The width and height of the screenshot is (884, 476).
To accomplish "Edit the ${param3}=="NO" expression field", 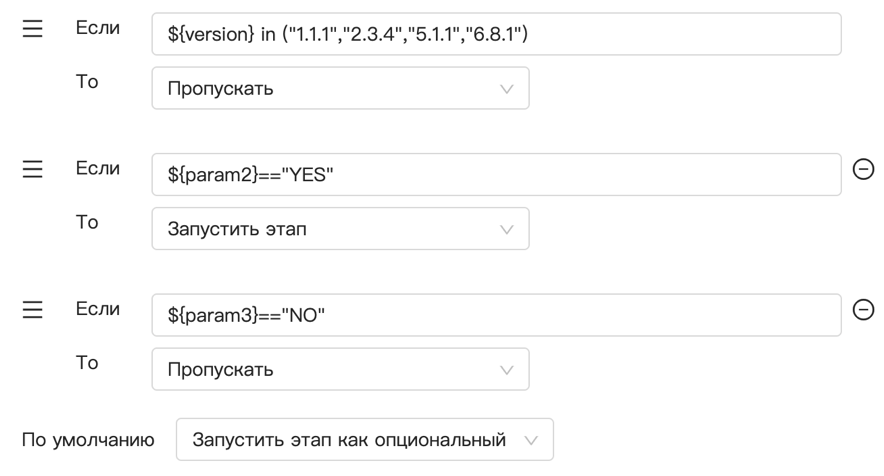I will (495, 315).
